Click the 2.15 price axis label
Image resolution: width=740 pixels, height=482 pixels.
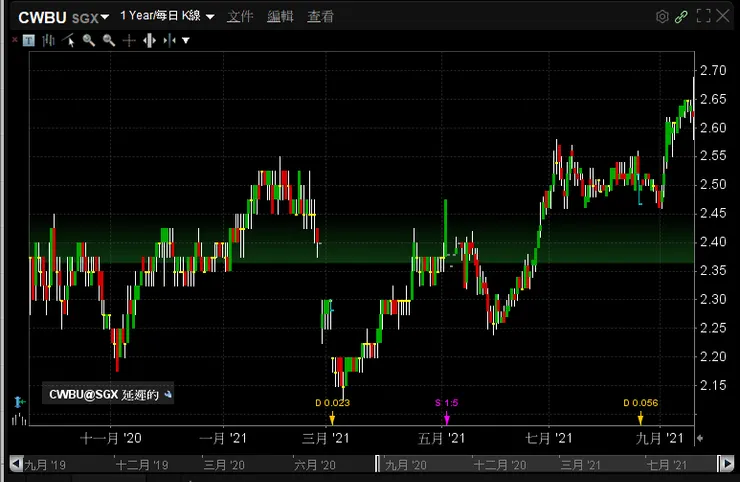(x=713, y=385)
